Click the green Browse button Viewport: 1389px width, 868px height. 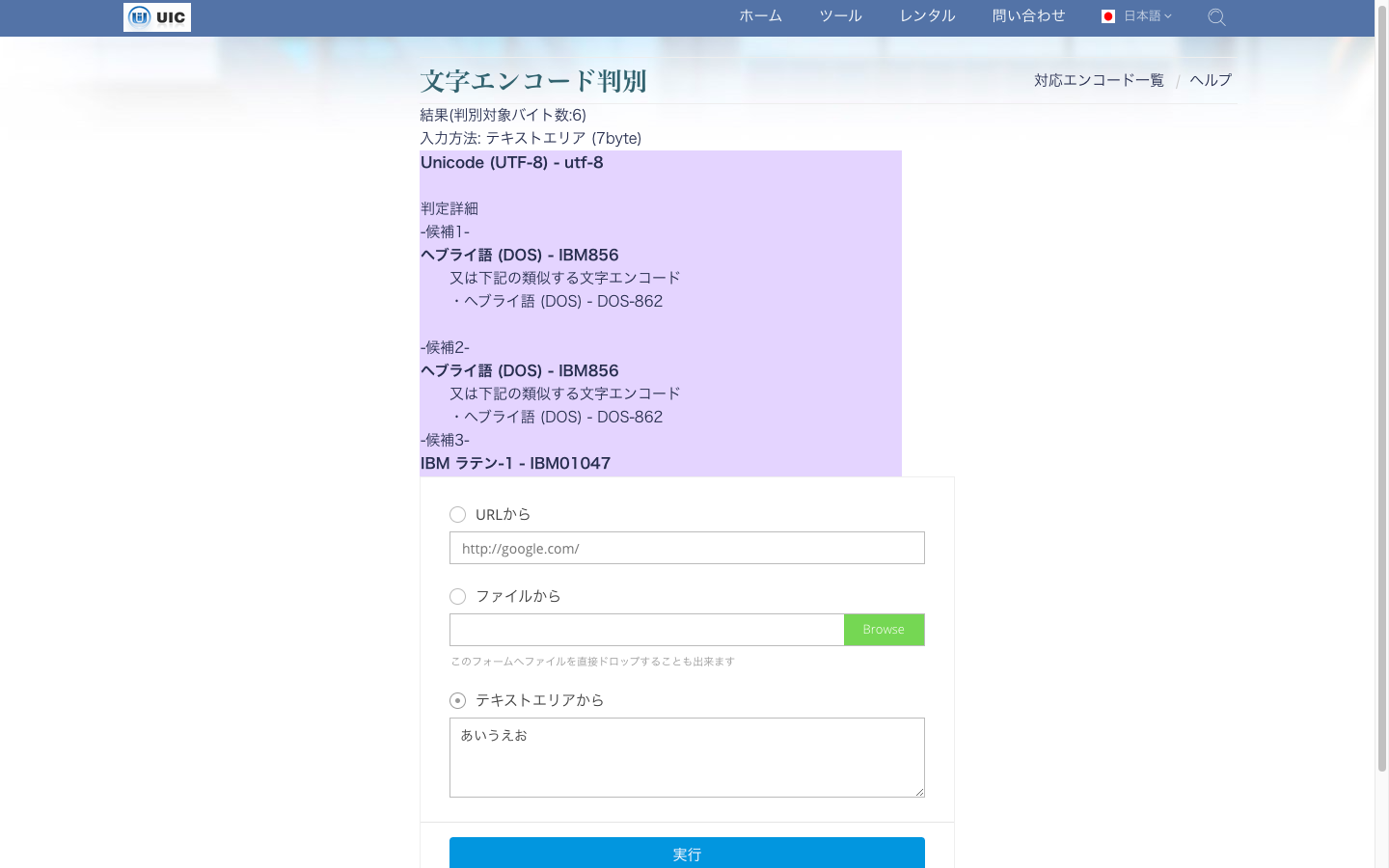pyautogui.click(x=884, y=630)
